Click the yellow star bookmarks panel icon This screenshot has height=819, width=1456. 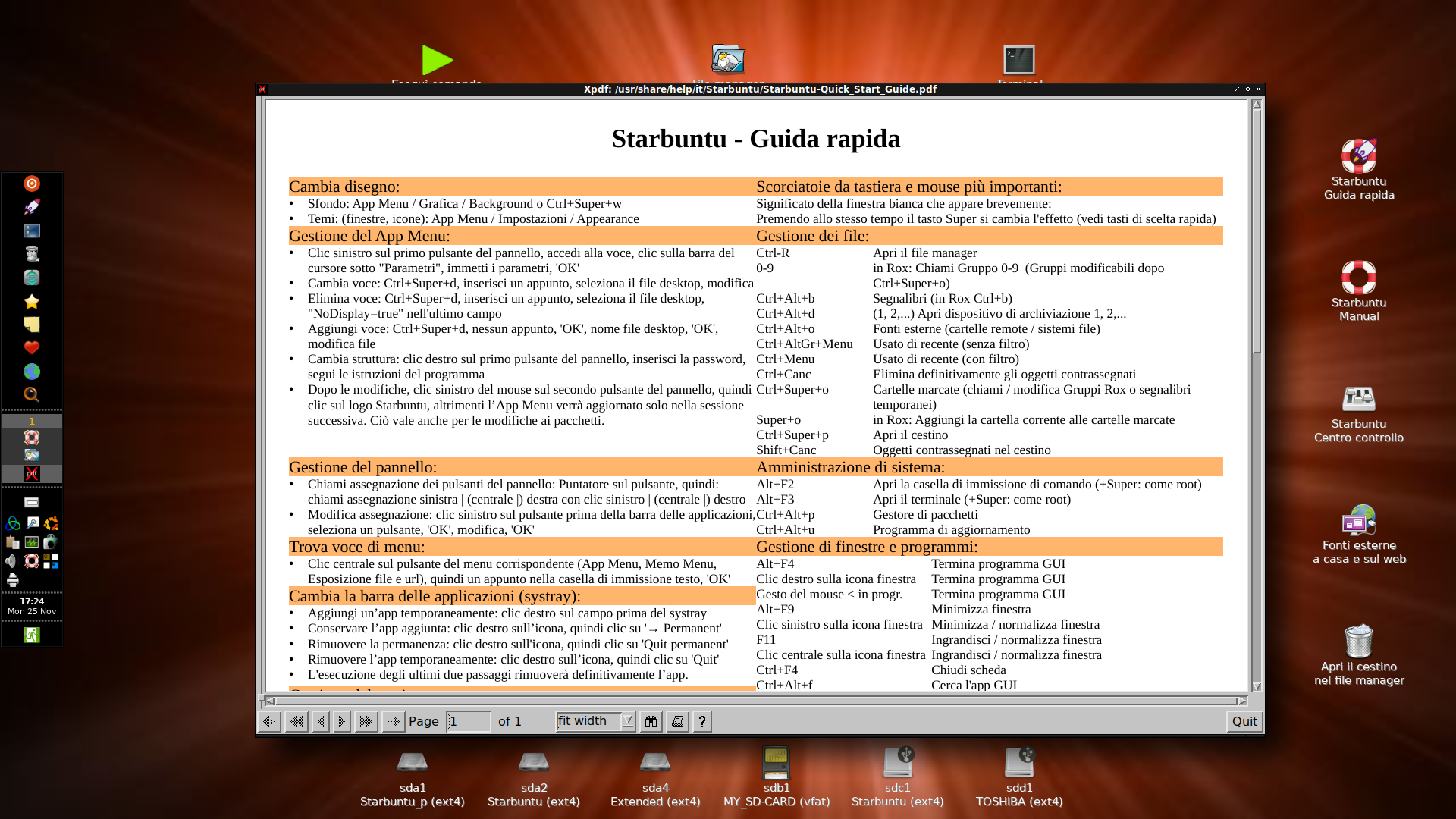click(x=31, y=302)
